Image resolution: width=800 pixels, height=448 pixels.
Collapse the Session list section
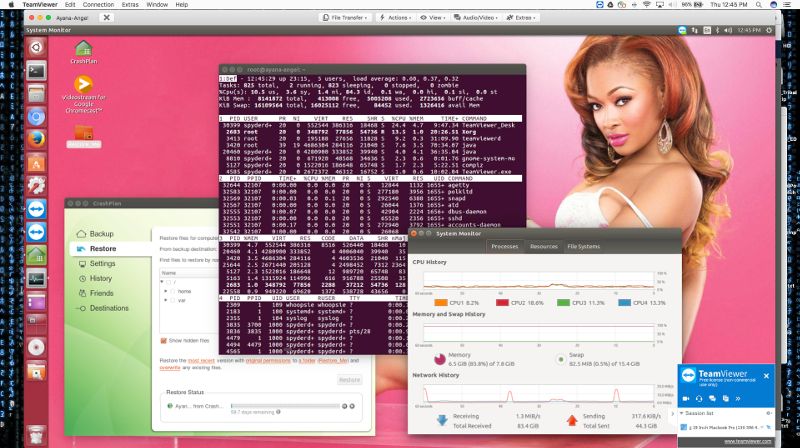tap(682, 413)
